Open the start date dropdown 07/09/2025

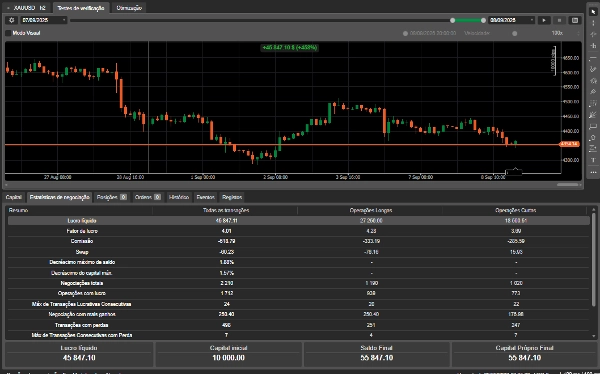click(x=44, y=20)
